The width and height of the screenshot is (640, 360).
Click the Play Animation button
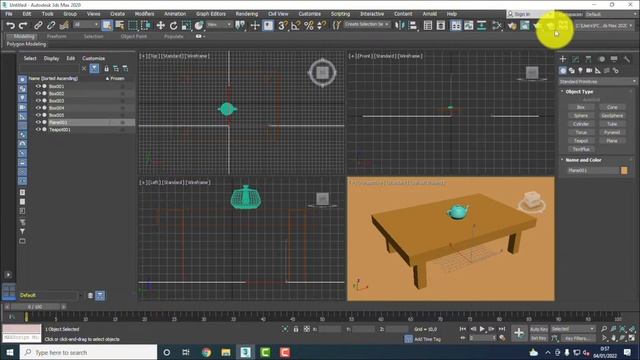(x=482, y=329)
